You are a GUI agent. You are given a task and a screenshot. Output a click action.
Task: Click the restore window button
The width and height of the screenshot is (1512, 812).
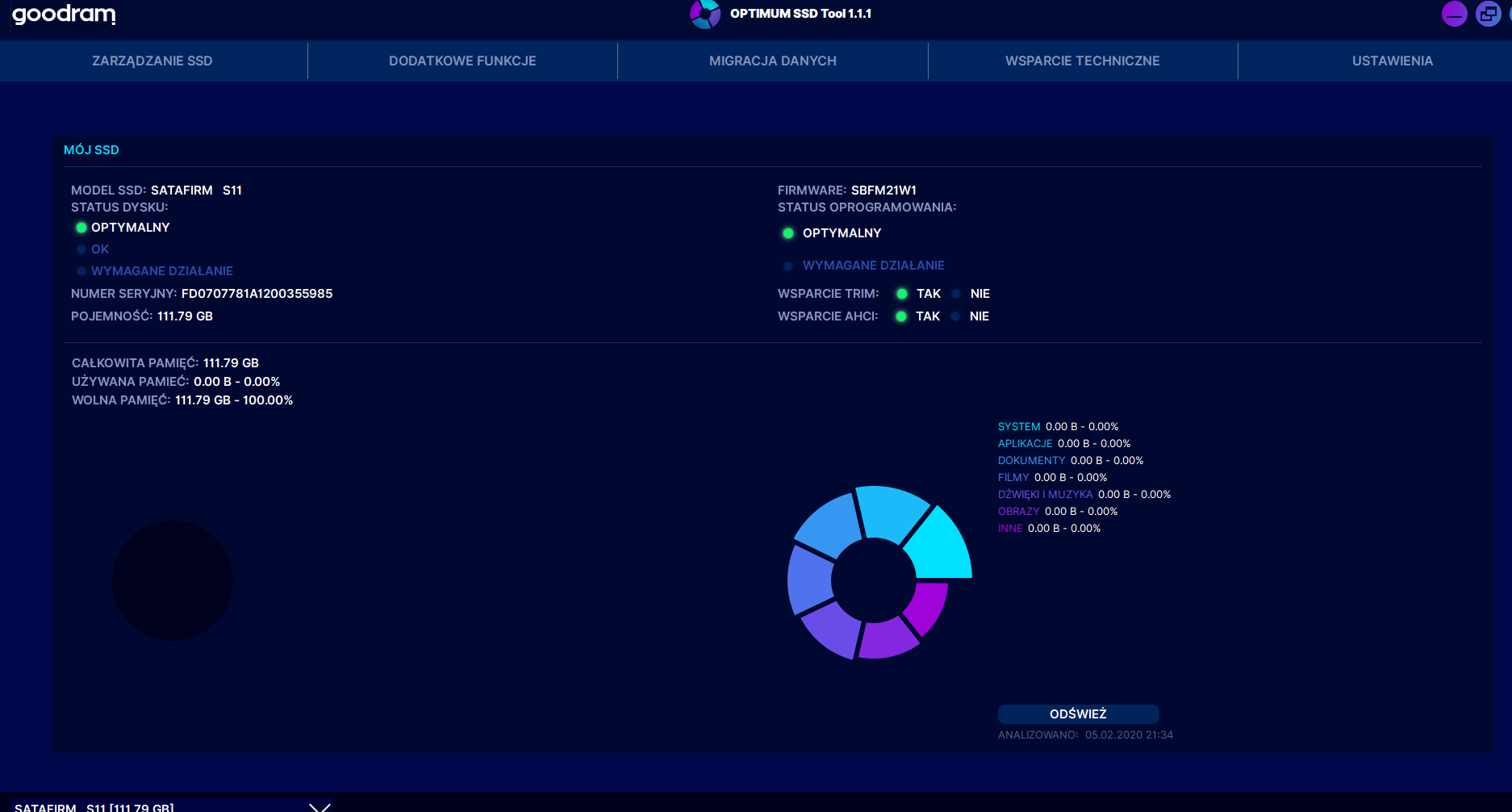(1488, 14)
